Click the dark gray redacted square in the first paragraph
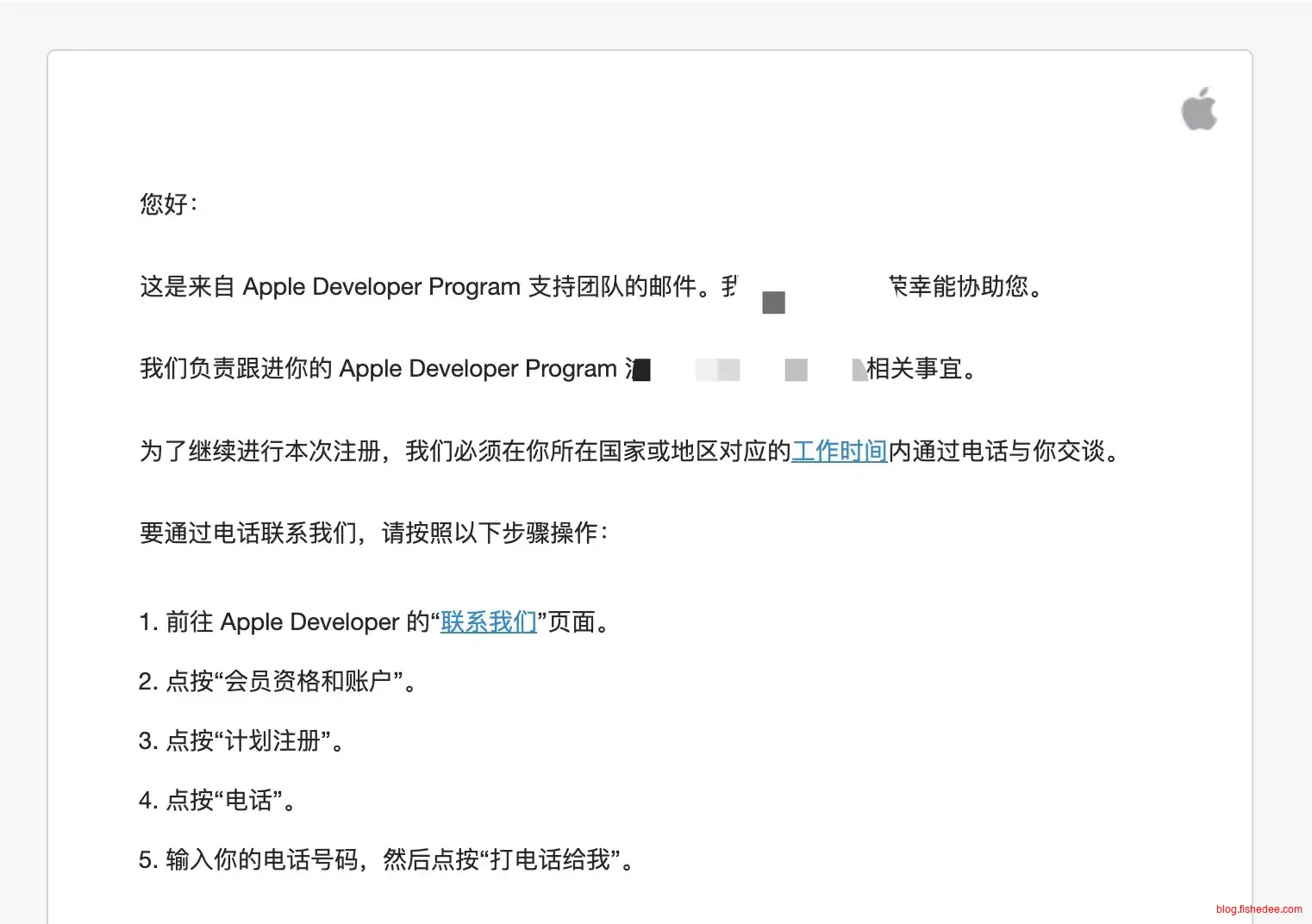 click(773, 303)
